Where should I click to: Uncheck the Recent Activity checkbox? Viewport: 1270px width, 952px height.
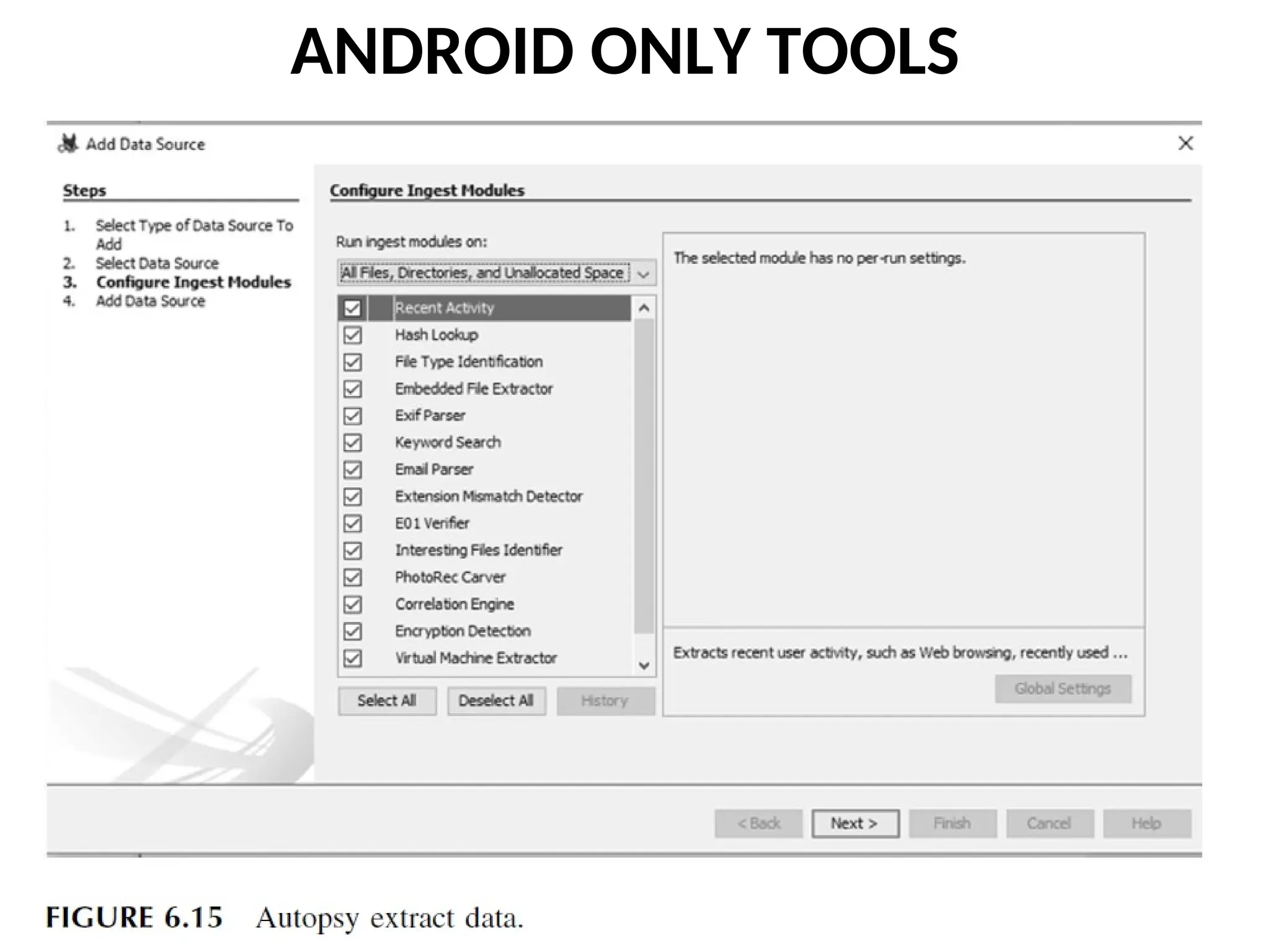352,308
